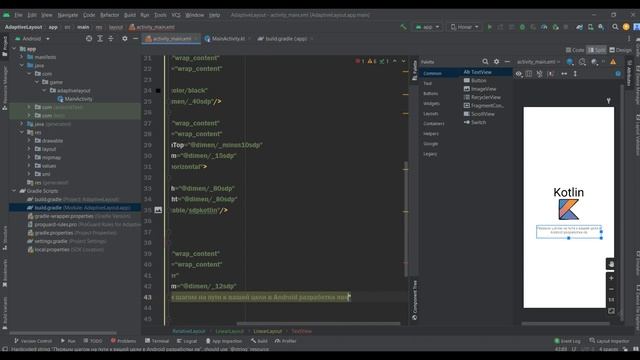The height and width of the screenshot is (360, 640).
Task: Select ImageView in the Palette
Action: coord(480,89)
